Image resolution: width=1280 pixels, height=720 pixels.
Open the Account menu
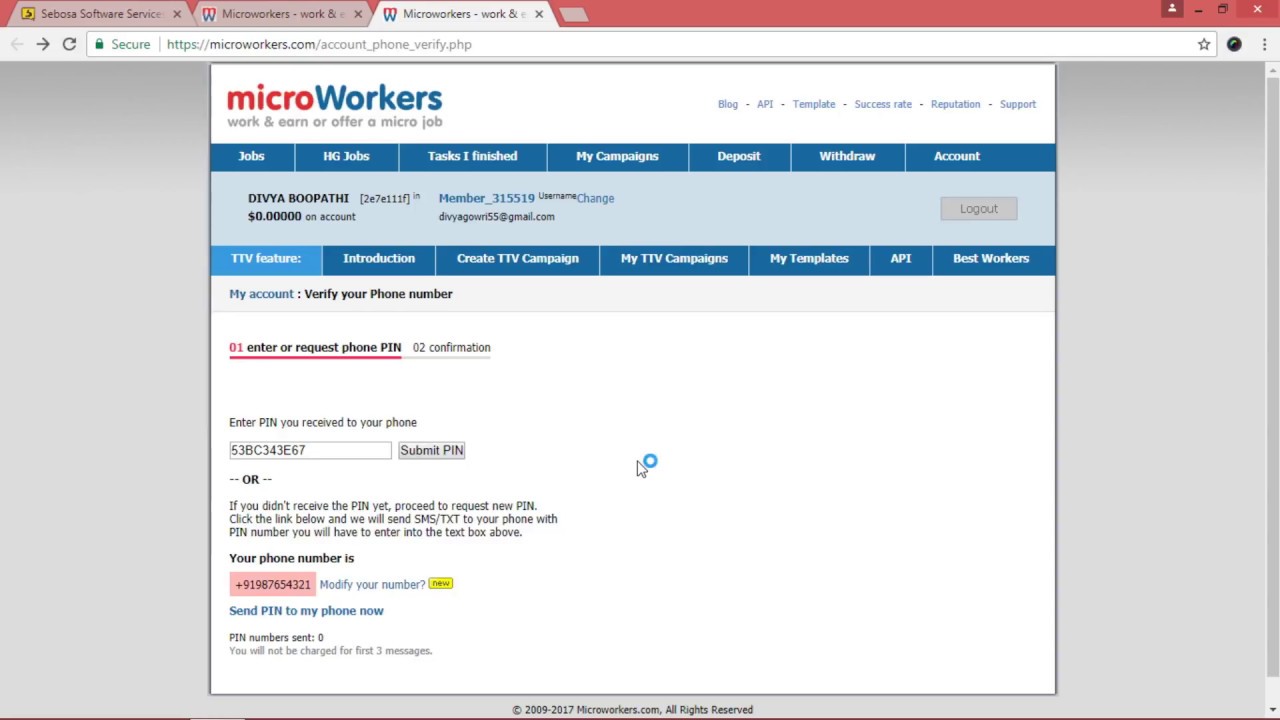tap(957, 156)
